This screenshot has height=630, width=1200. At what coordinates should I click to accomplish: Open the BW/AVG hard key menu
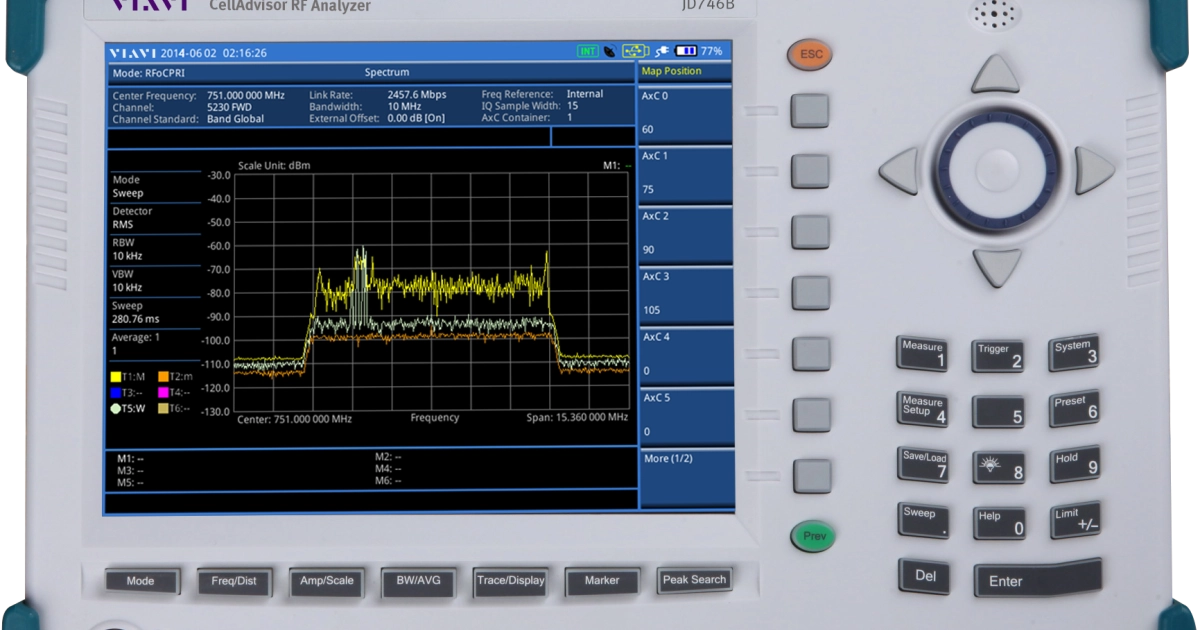418,581
